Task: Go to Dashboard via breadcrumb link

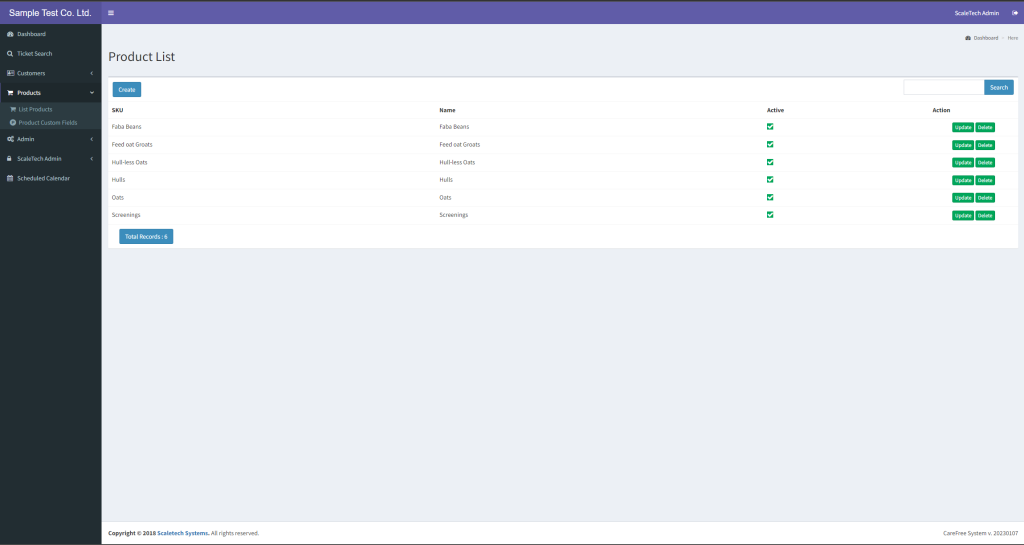Action: (985, 38)
